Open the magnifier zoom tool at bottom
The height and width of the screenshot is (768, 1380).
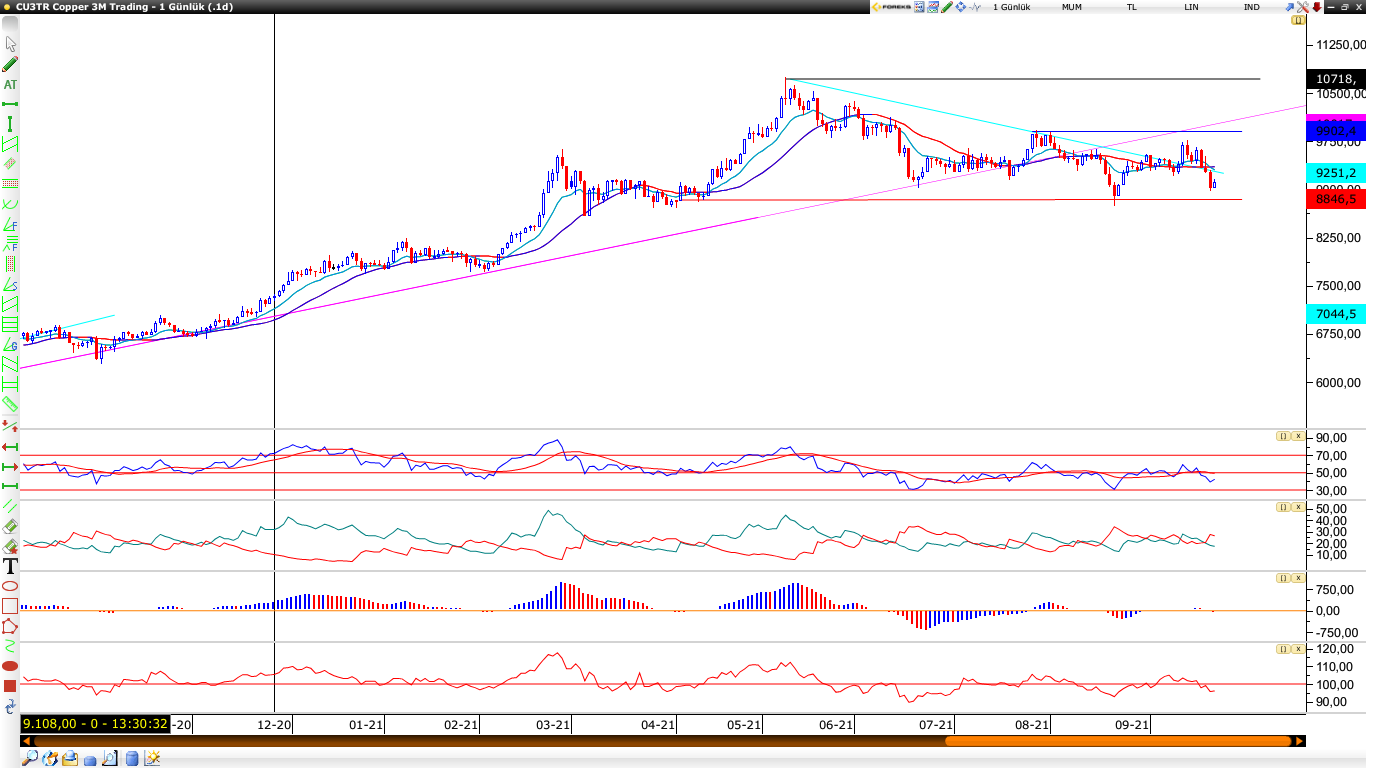(30, 759)
